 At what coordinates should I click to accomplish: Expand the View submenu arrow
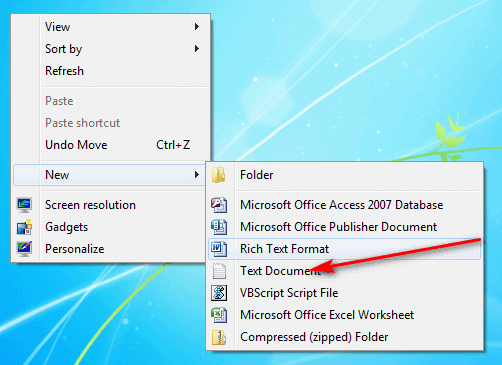point(197,27)
